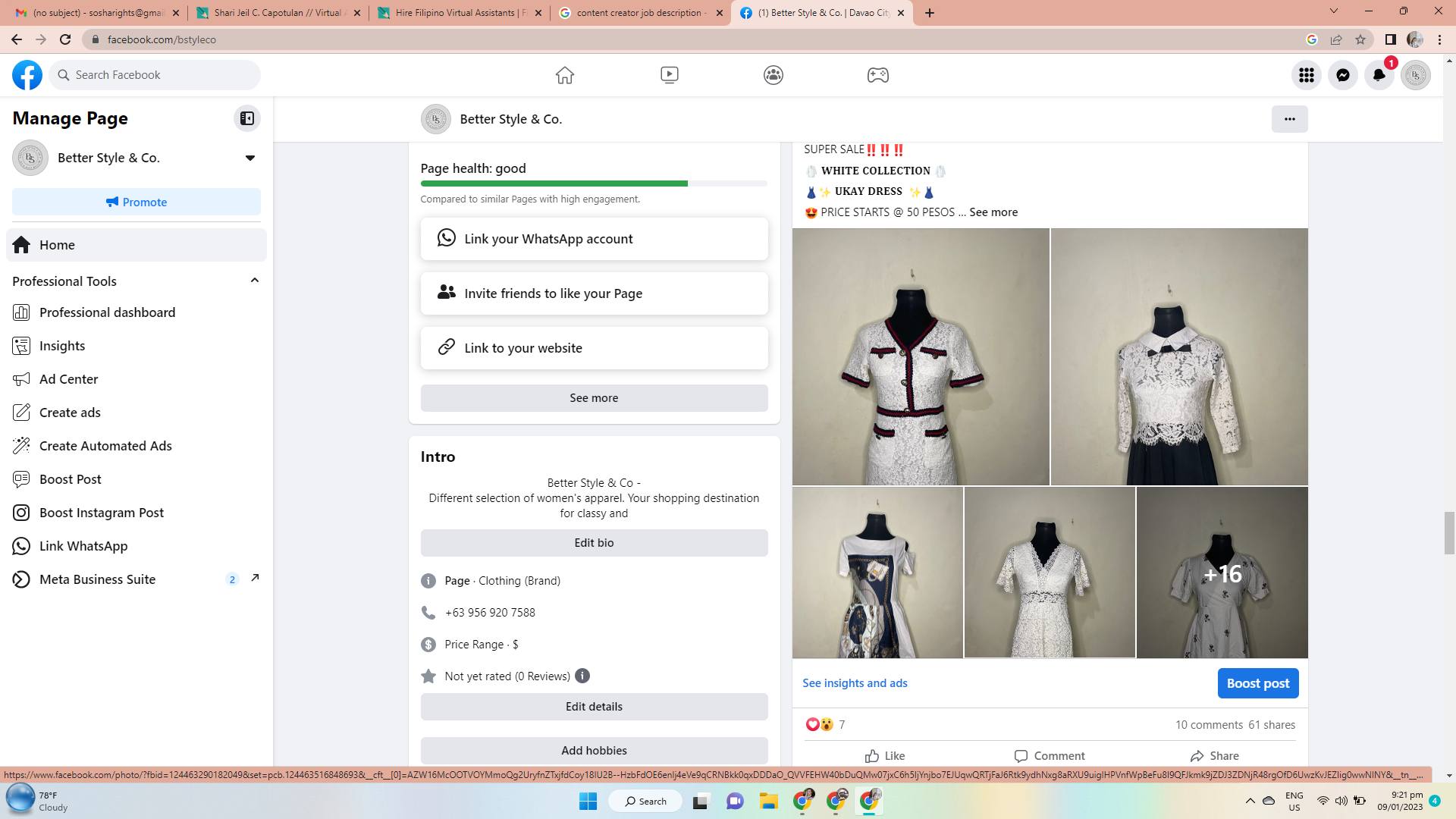Click the Boost post button
Viewport: 1456px width, 819px height.
[1257, 683]
